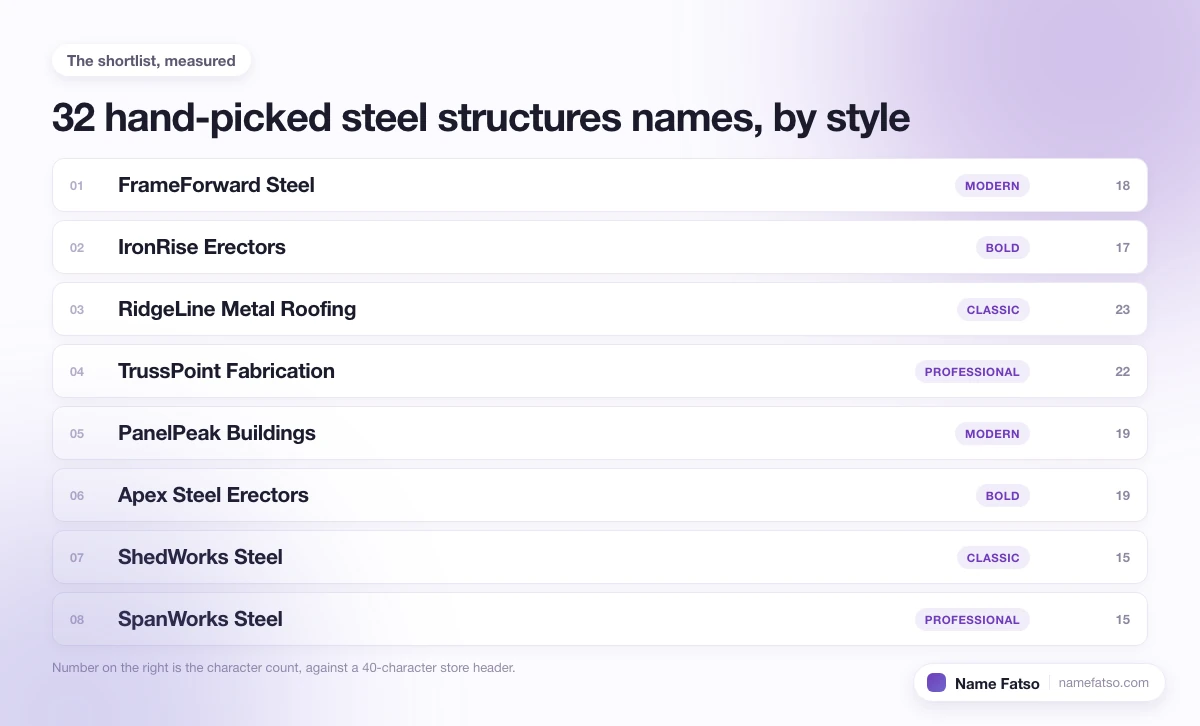Viewport: 1200px width, 726px height.
Task: Select the FrameForward Steel name
Action: 216,185
